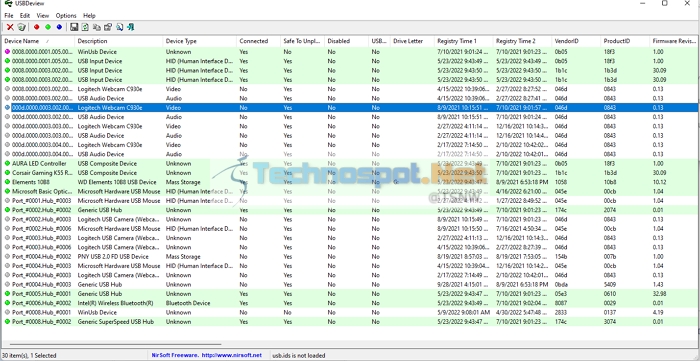Click the blue status dot in highlighted row
700x361 pixels.
(x=7, y=108)
